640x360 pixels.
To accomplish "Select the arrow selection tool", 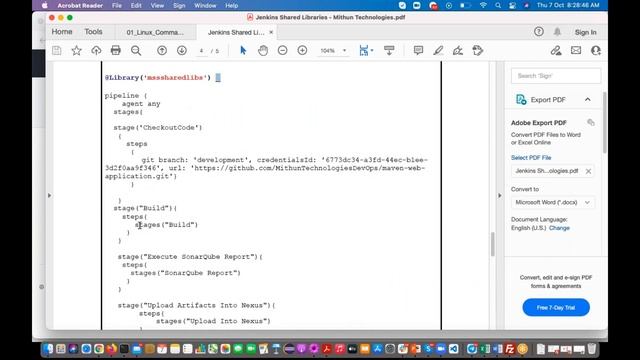I will pyautogui.click(x=243, y=51).
